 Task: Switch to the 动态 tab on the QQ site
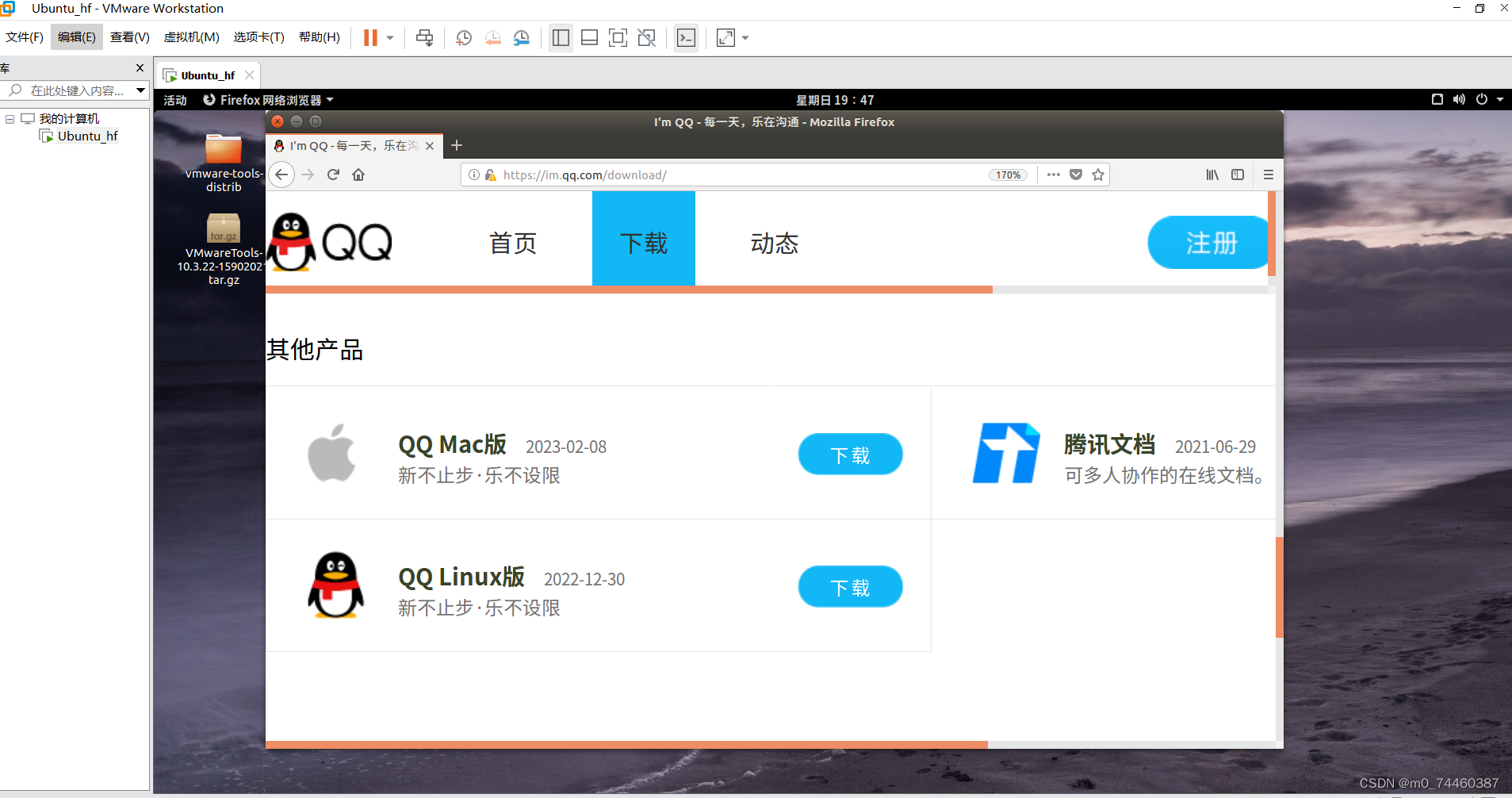click(x=773, y=244)
